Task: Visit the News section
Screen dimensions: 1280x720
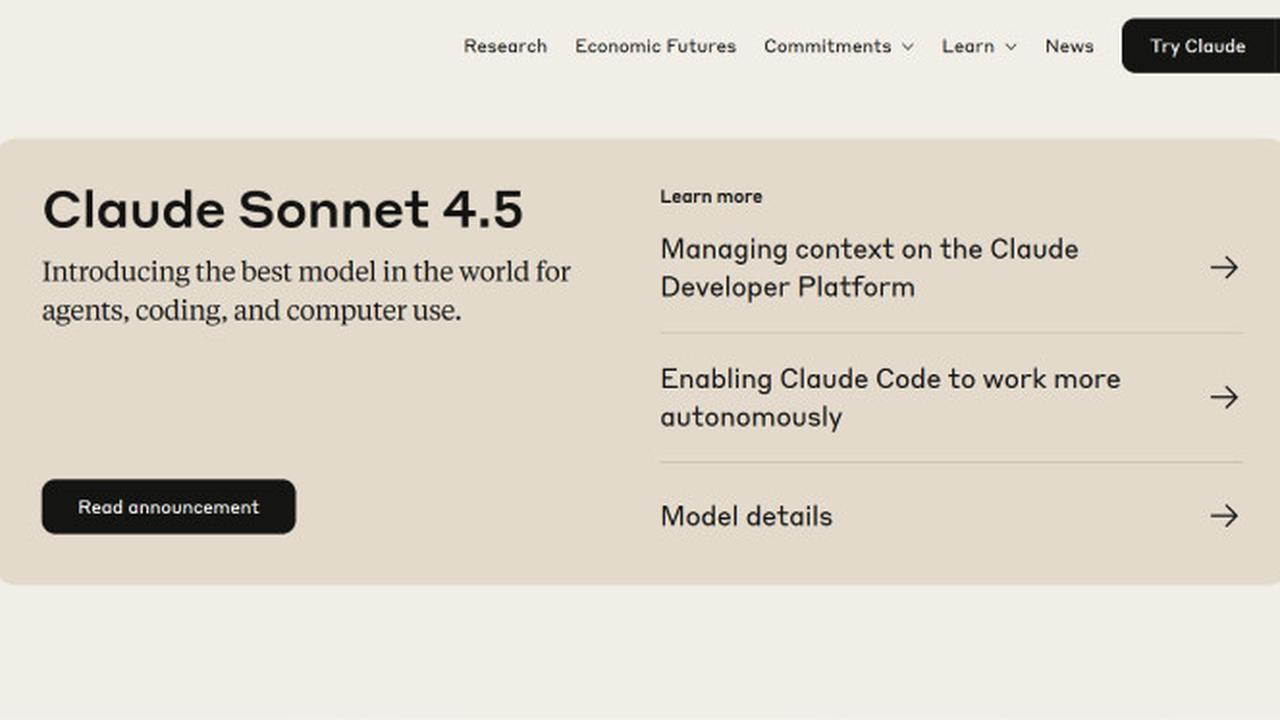Action: pyautogui.click(x=1069, y=46)
